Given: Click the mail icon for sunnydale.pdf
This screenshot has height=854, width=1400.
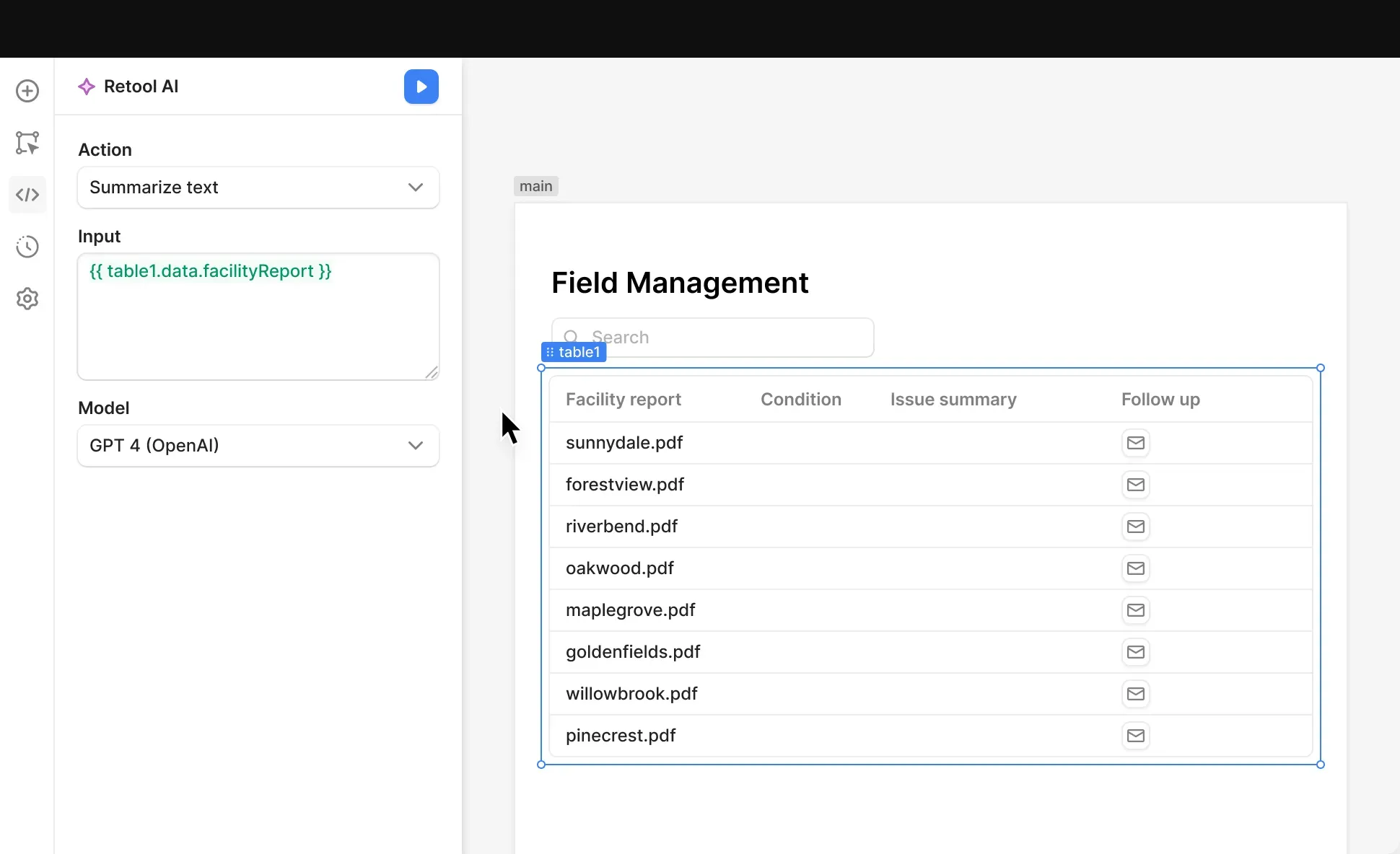Looking at the screenshot, I should pyautogui.click(x=1136, y=443).
